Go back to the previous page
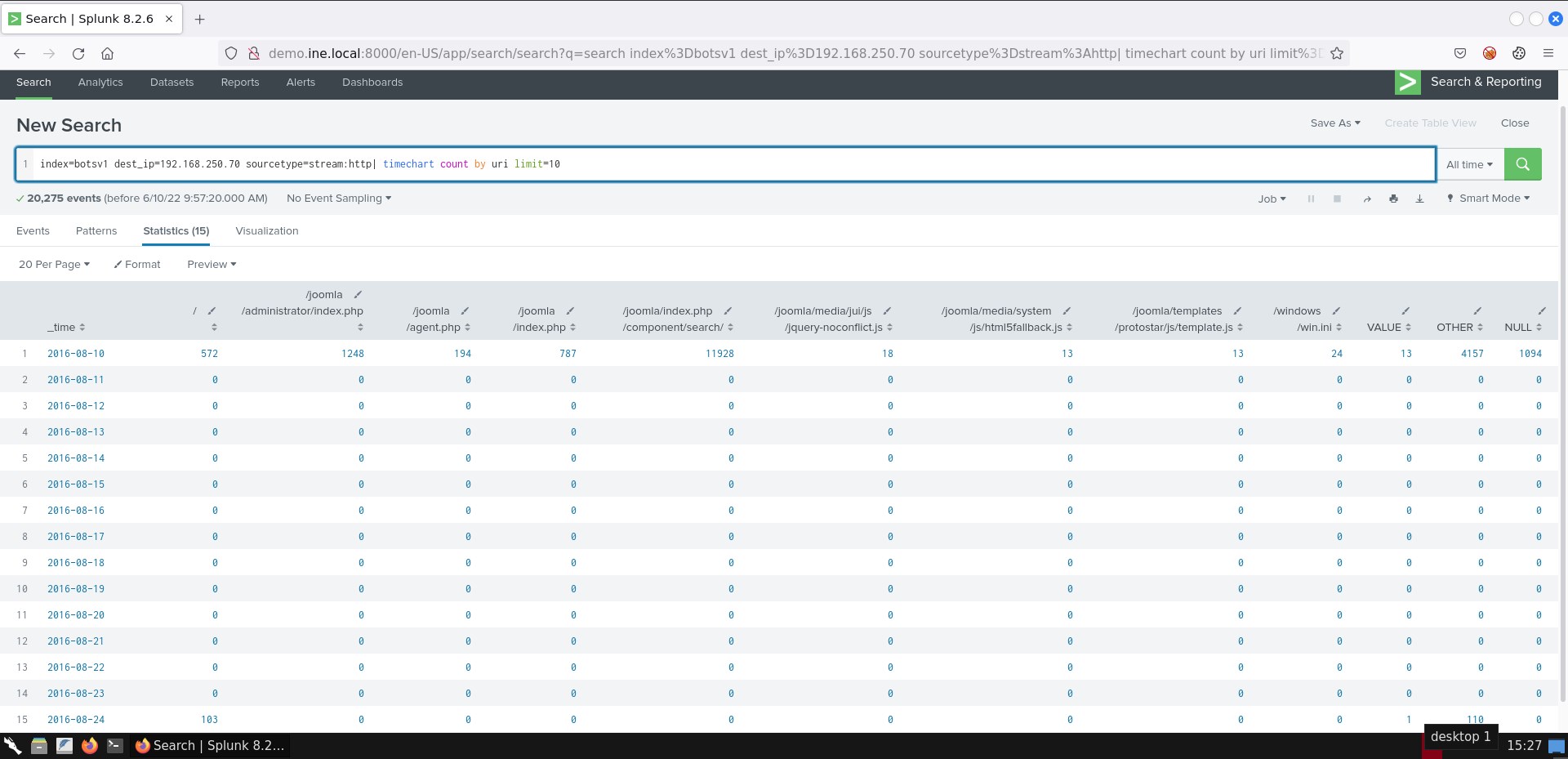 (20, 54)
